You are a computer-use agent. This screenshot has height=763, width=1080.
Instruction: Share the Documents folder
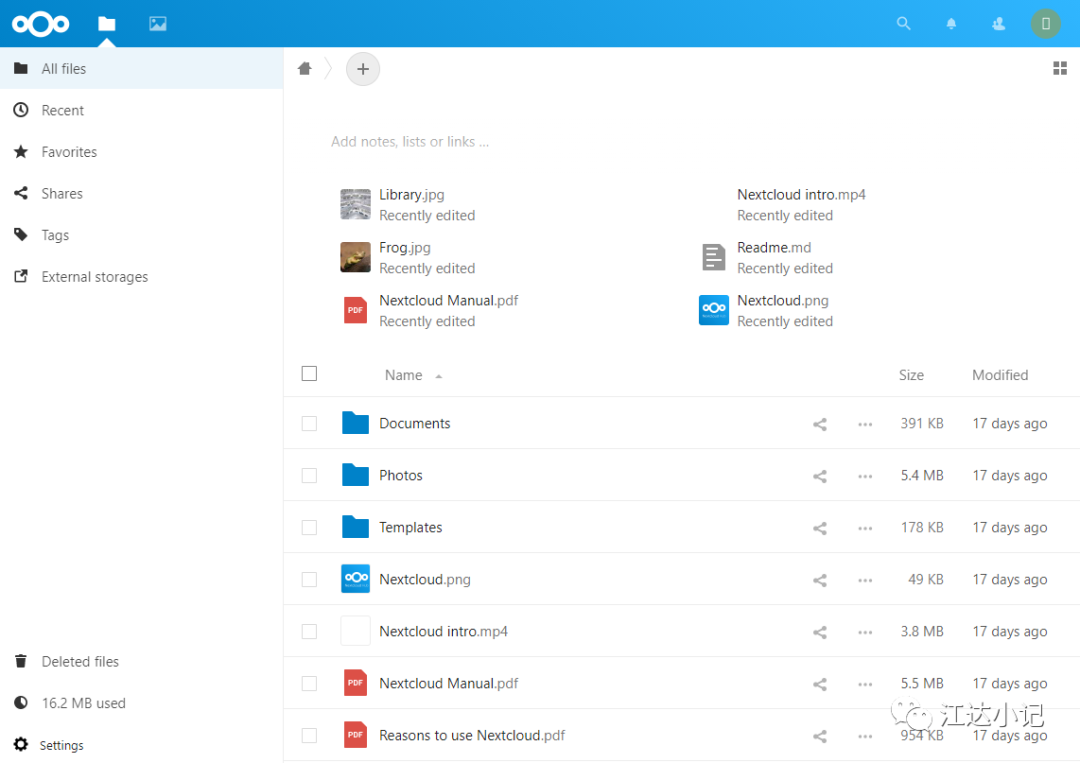coord(820,424)
